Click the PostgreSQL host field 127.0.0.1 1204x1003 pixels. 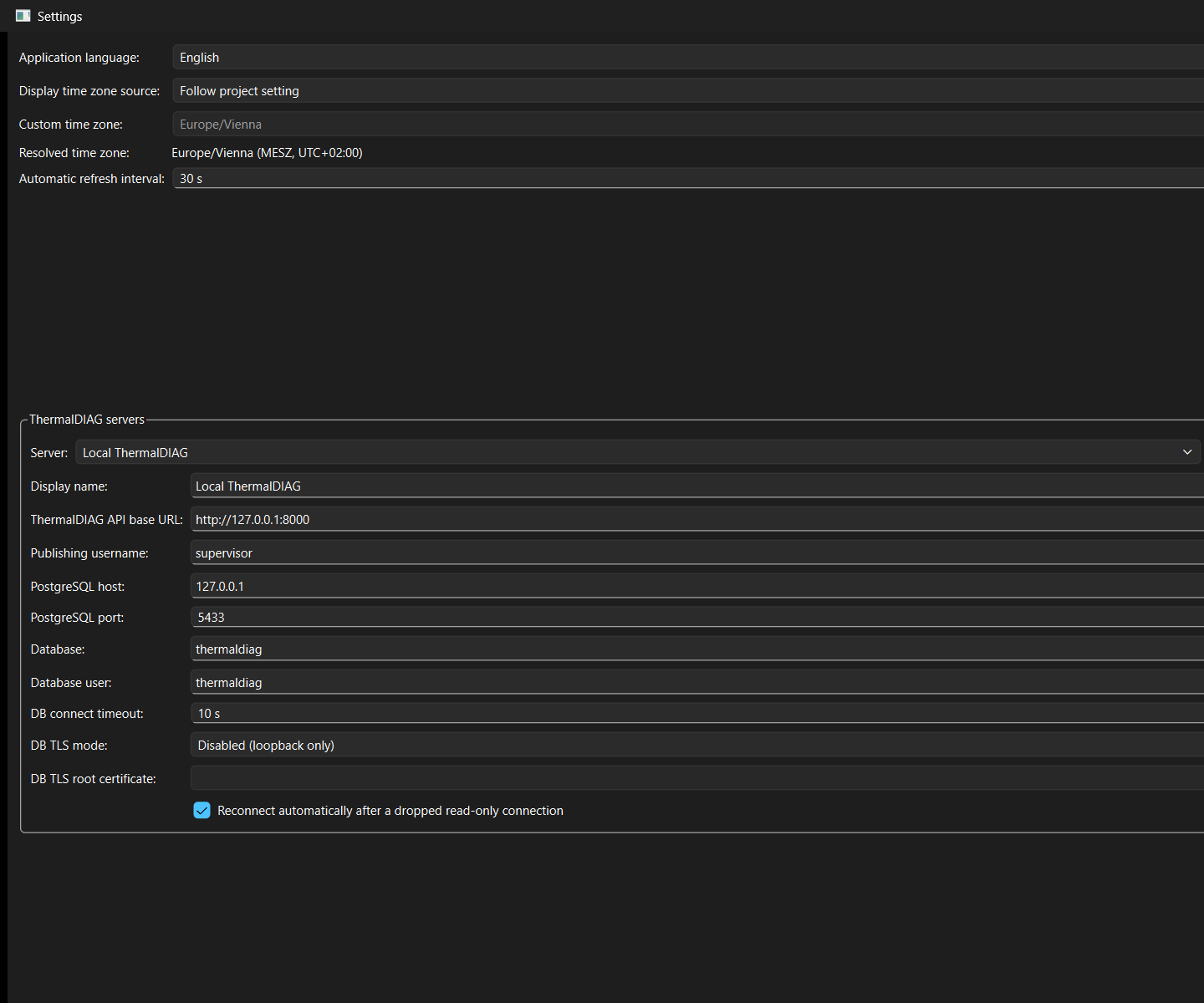[x=697, y=586]
